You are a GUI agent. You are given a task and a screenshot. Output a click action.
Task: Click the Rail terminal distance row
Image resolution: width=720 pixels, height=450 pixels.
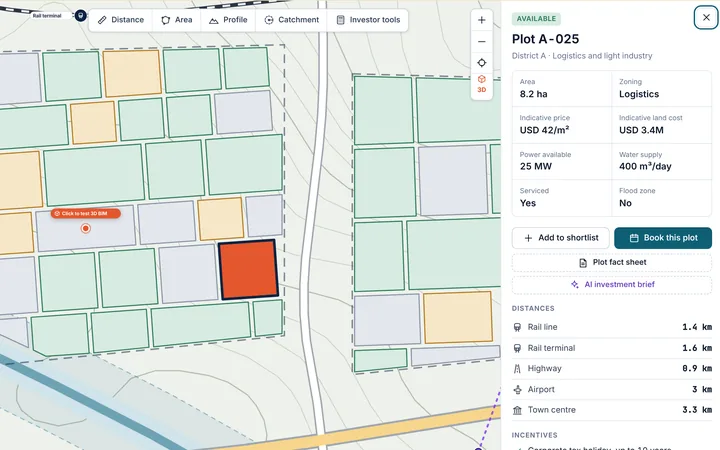[x=612, y=348]
